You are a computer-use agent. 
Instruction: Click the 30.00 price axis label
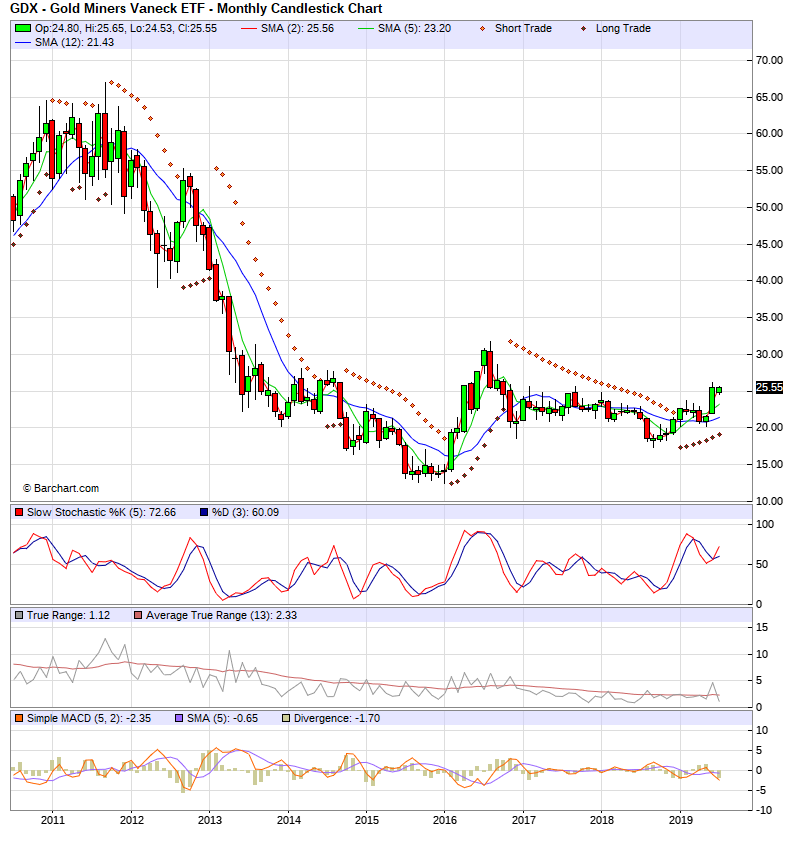(x=770, y=354)
